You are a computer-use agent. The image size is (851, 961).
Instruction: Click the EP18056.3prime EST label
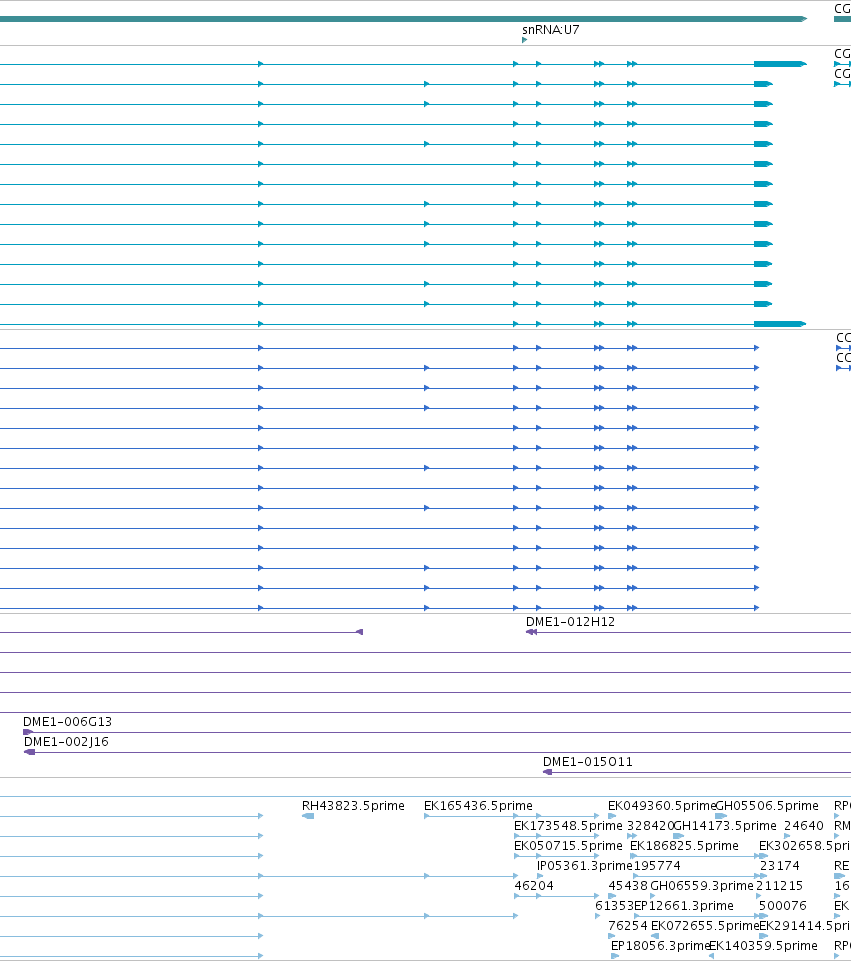[x=660, y=946]
